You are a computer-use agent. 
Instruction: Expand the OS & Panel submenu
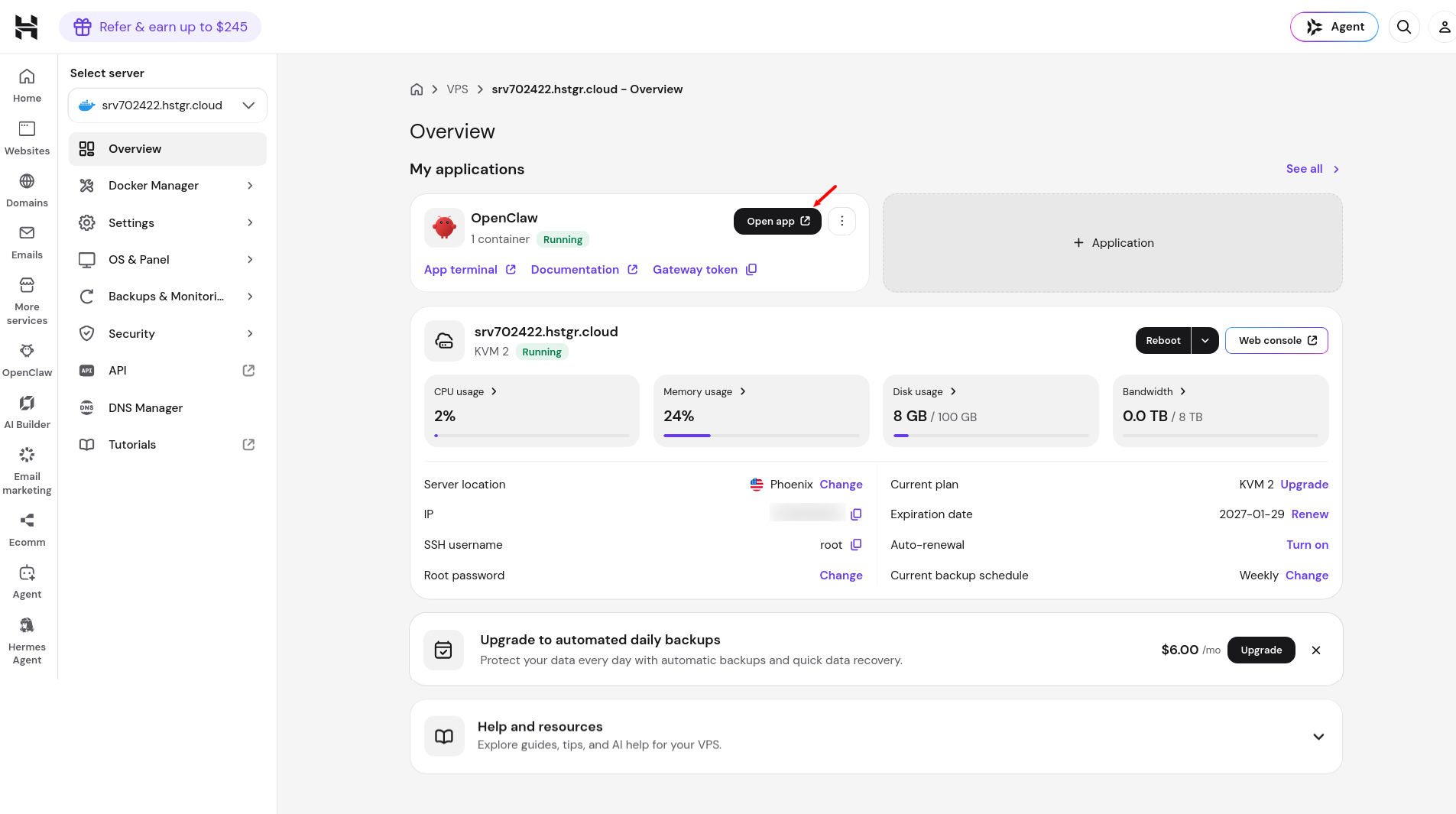[250, 260]
